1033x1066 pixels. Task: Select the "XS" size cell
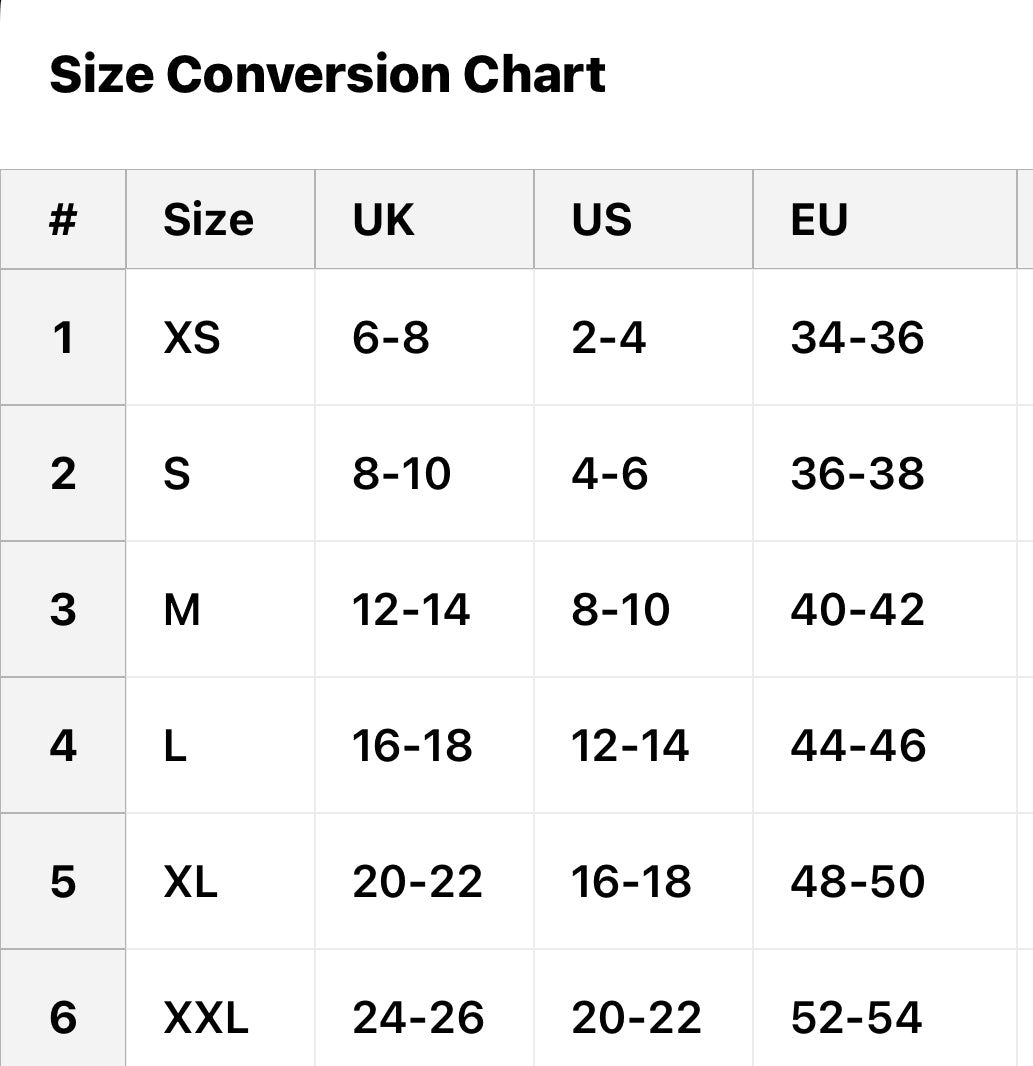click(191, 338)
